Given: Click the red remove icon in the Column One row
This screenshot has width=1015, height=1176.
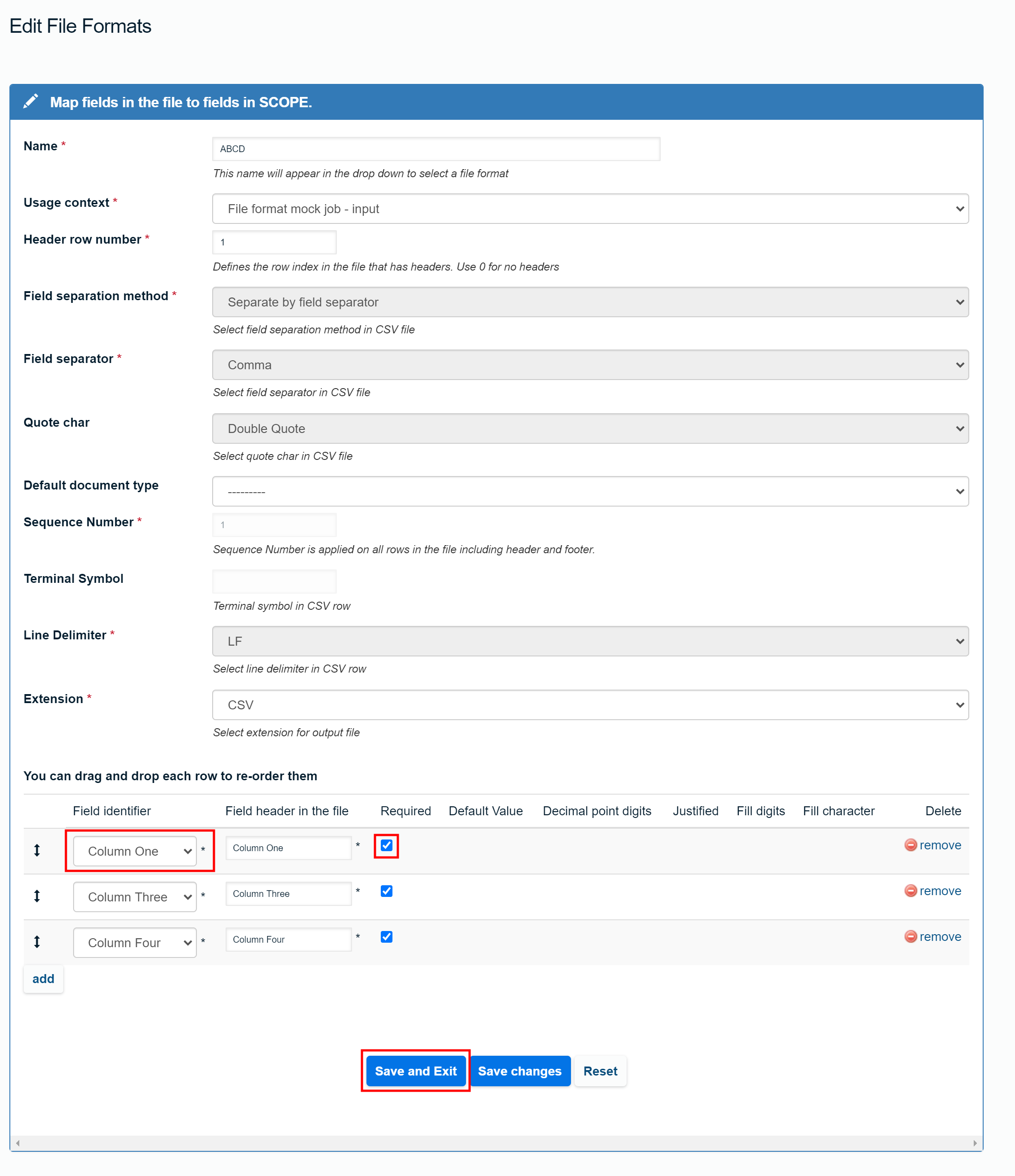Looking at the screenshot, I should click(910, 844).
